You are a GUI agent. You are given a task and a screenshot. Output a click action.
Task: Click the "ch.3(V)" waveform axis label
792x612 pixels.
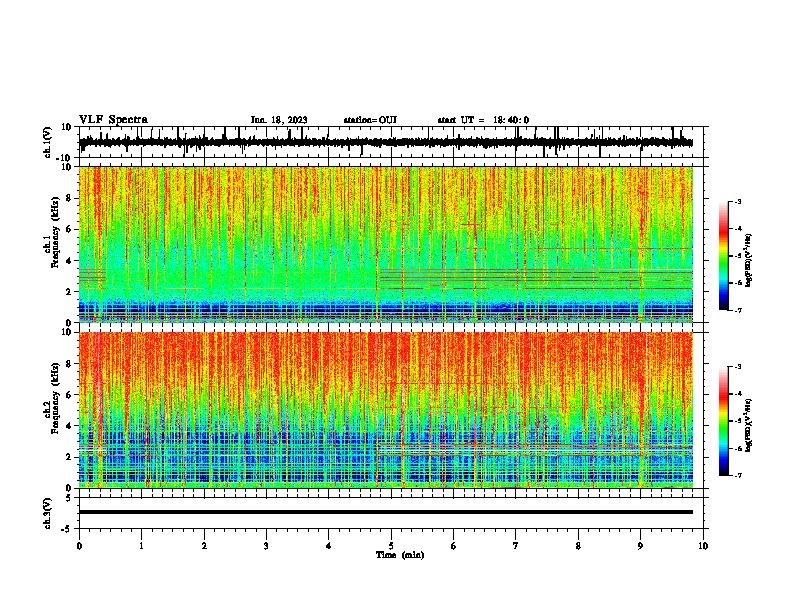click(x=47, y=514)
